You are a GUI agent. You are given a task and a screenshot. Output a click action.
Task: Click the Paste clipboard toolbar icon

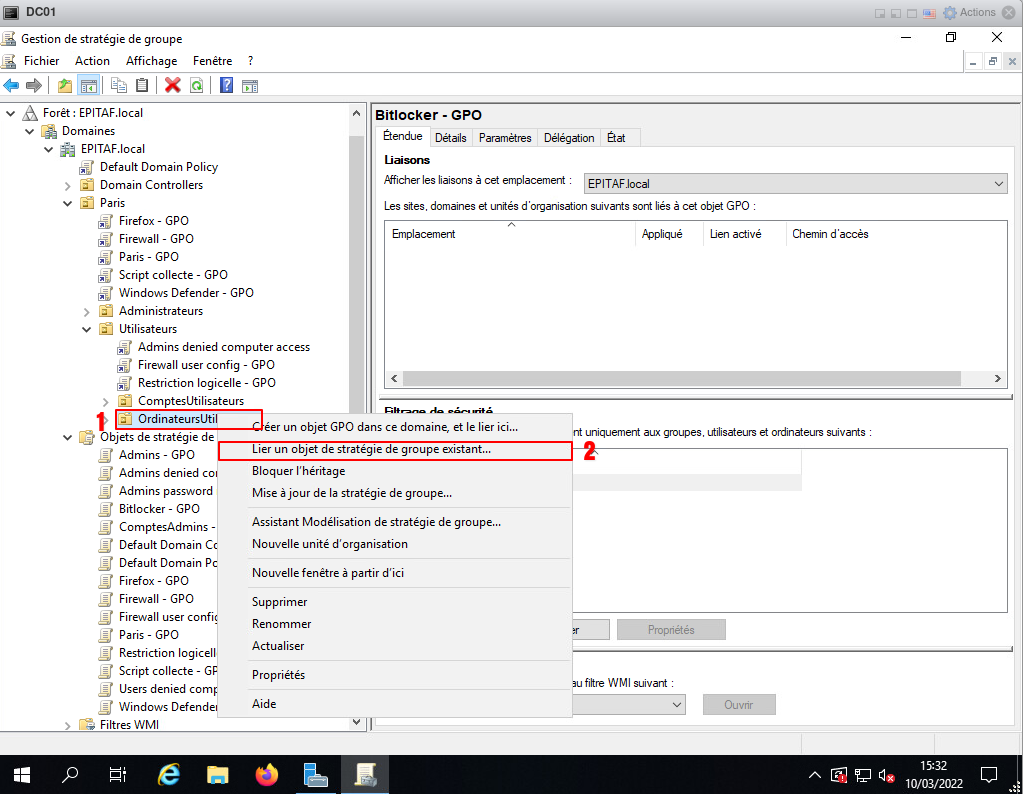point(142,86)
